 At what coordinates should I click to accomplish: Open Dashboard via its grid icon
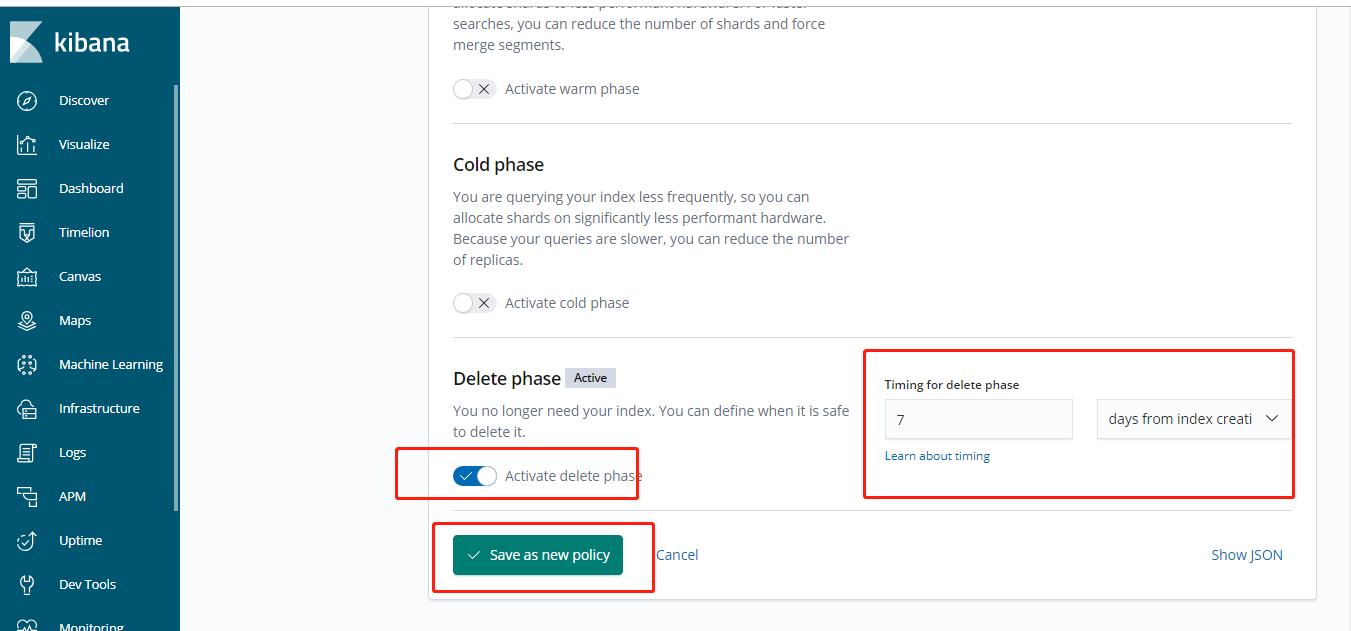[27, 188]
